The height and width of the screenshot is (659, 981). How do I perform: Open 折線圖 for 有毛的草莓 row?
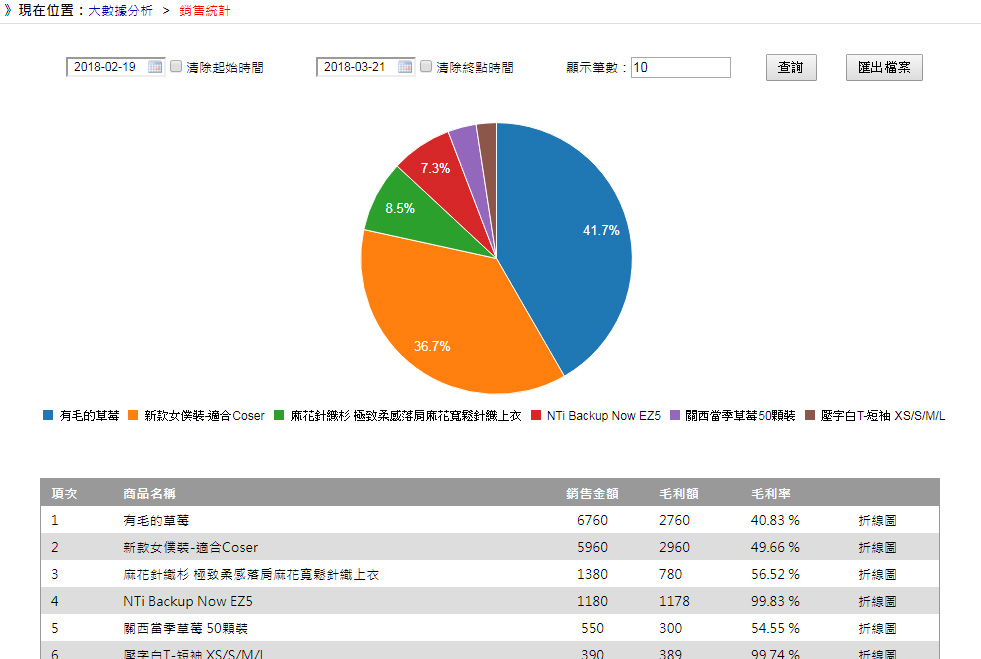(877, 520)
